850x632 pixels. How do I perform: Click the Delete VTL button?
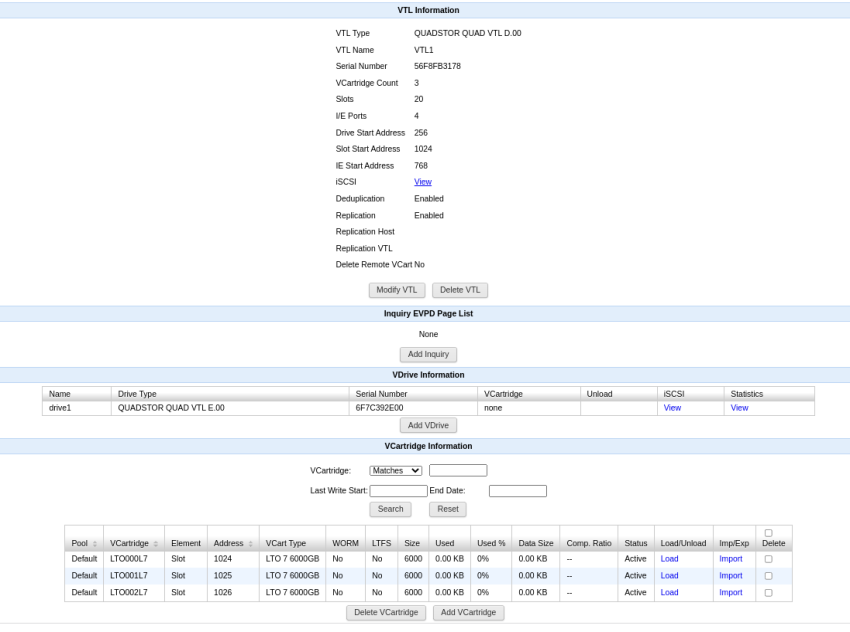click(x=460, y=290)
